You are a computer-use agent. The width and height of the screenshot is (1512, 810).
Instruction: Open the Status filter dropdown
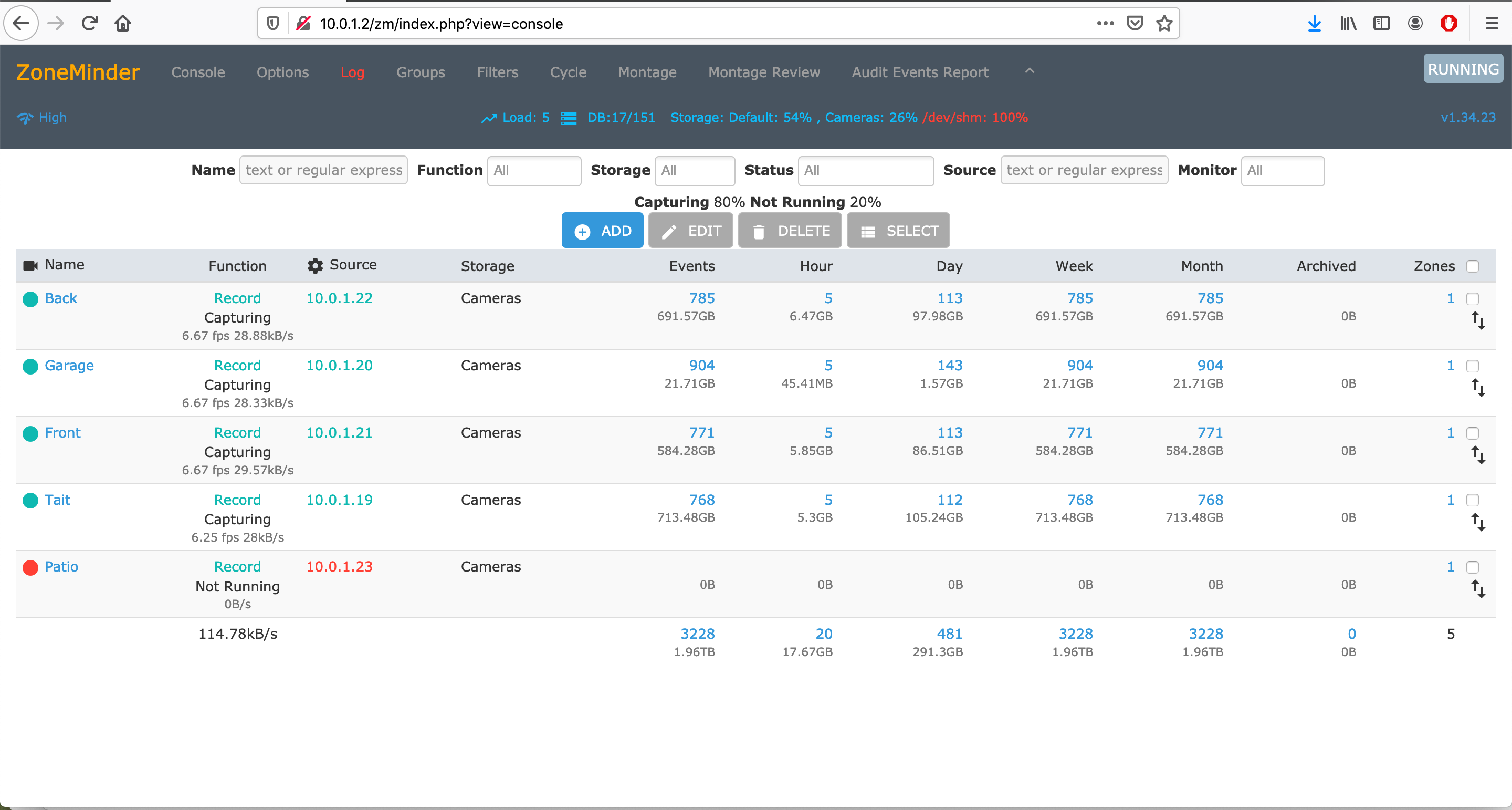point(865,170)
